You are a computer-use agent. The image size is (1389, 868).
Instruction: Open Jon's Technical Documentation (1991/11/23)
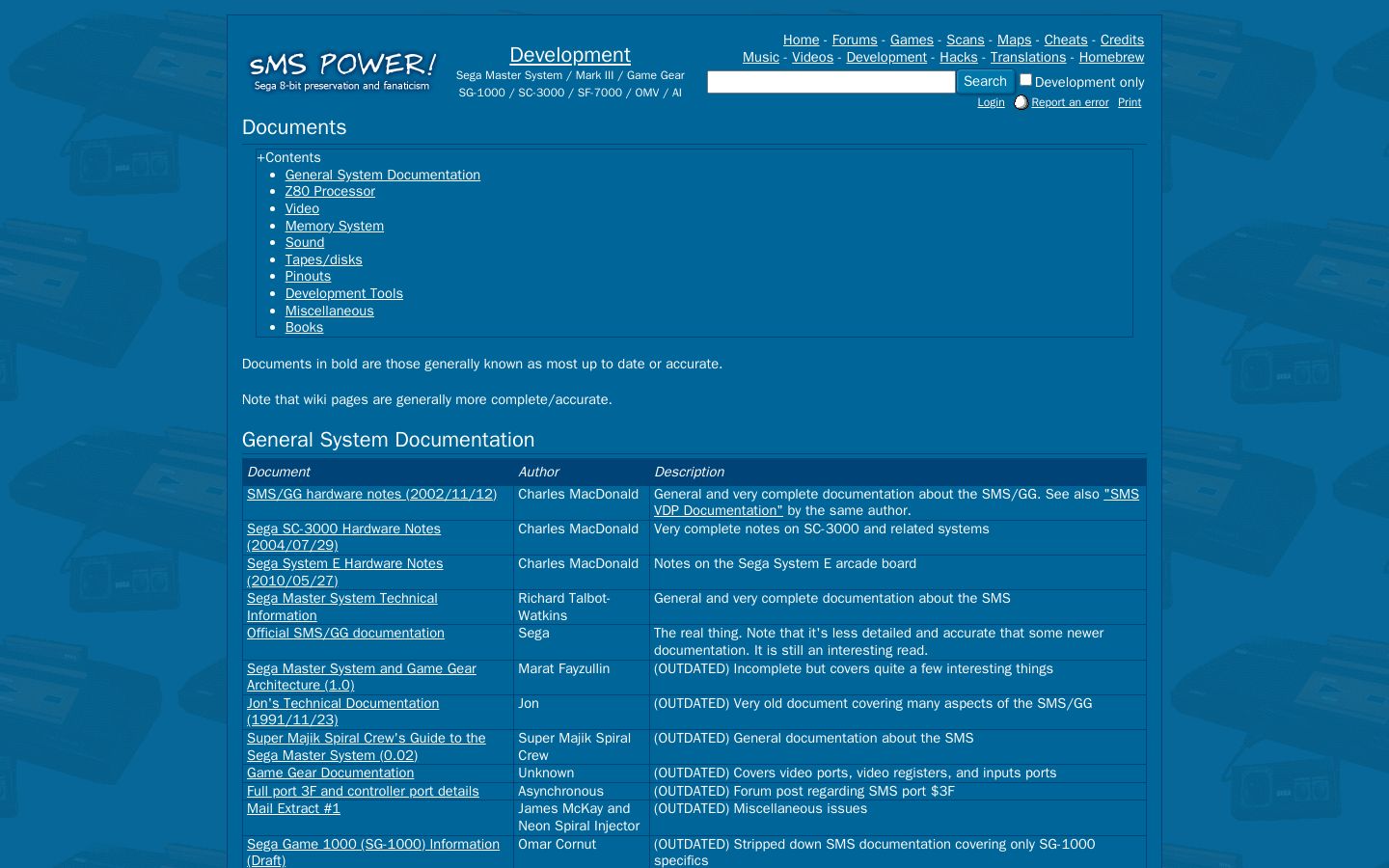click(342, 712)
